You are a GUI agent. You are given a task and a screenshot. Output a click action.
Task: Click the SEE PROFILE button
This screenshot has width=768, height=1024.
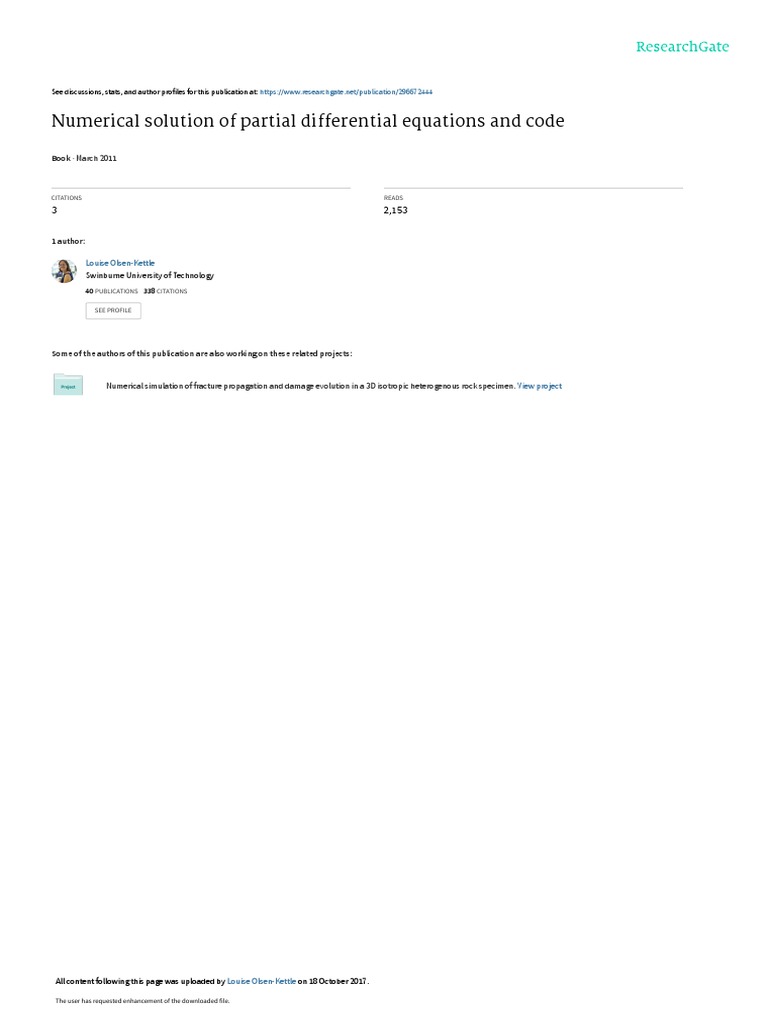pos(113,310)
